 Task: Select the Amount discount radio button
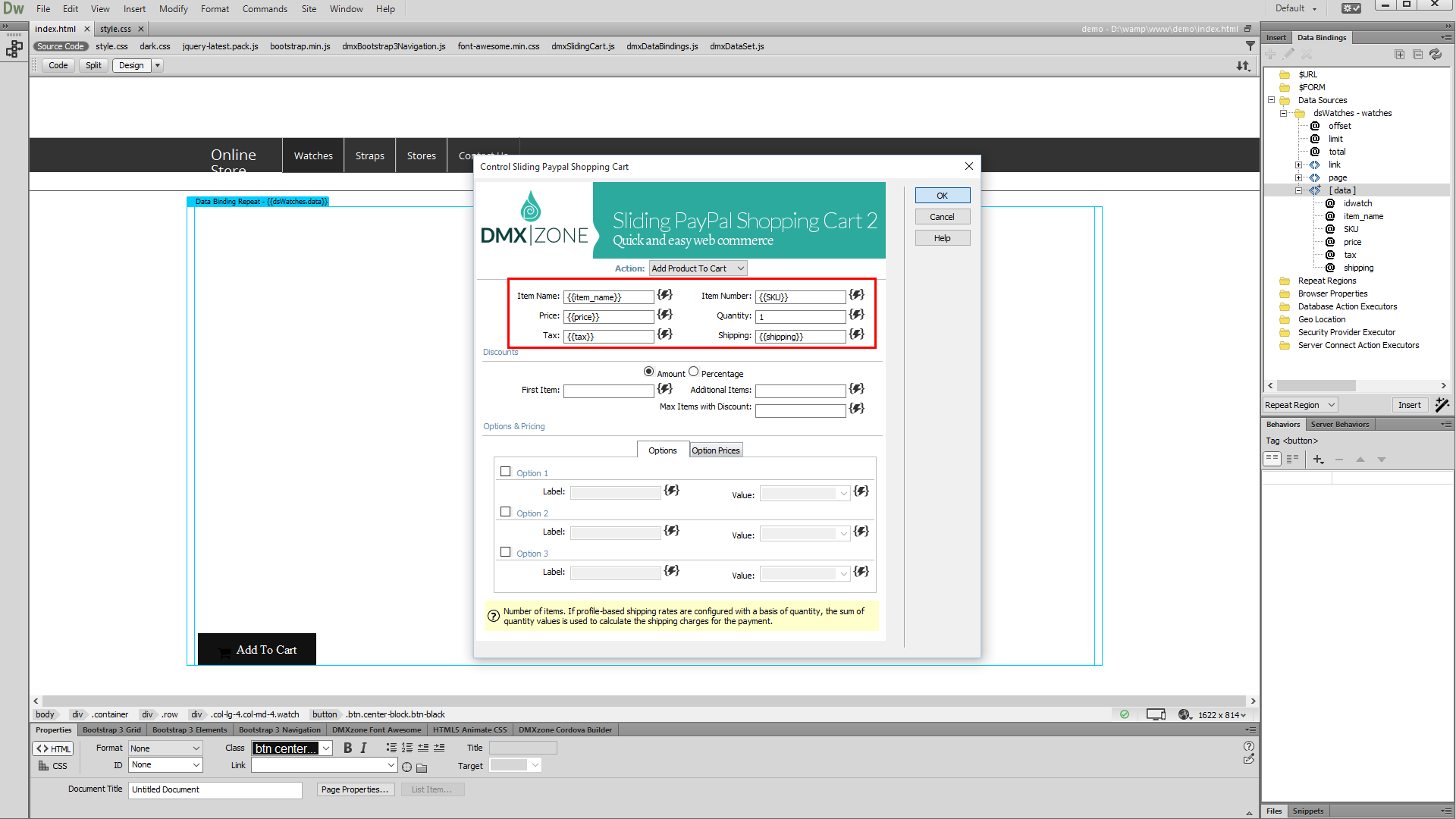tap(649, 372)
